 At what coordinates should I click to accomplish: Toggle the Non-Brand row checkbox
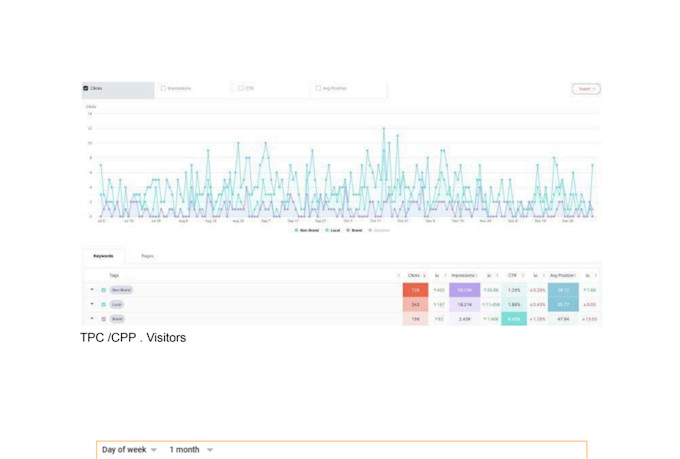tap(104, 290)
